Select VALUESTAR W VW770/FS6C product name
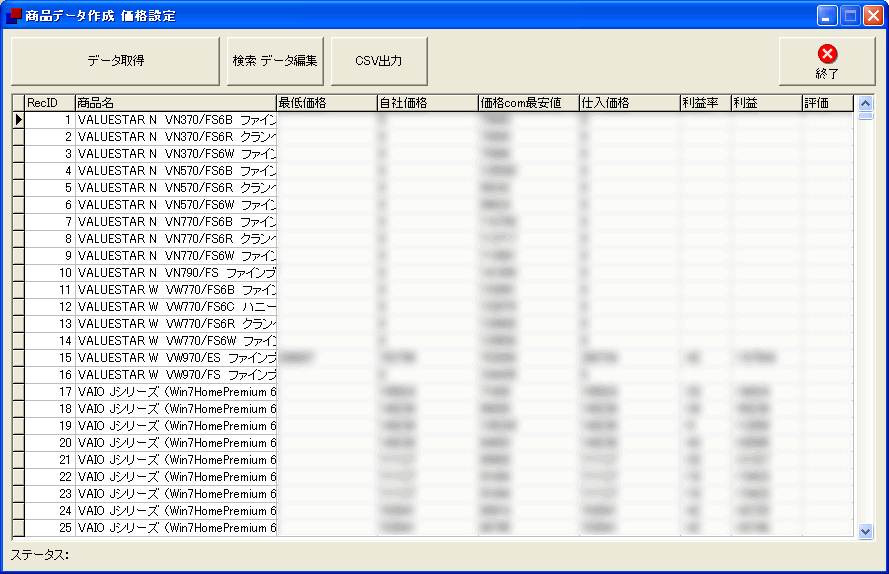The image size is (889, 574). pos(176,307)
